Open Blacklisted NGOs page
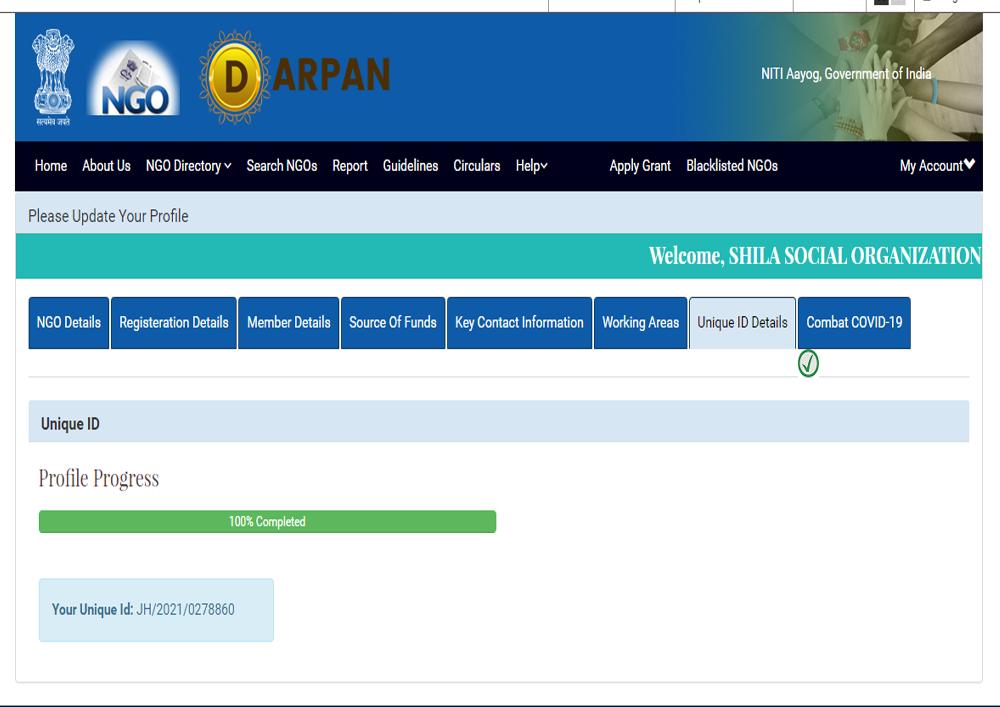This screenshot has width=1000, height=707. pyautogui.click(x=732, y=166)
